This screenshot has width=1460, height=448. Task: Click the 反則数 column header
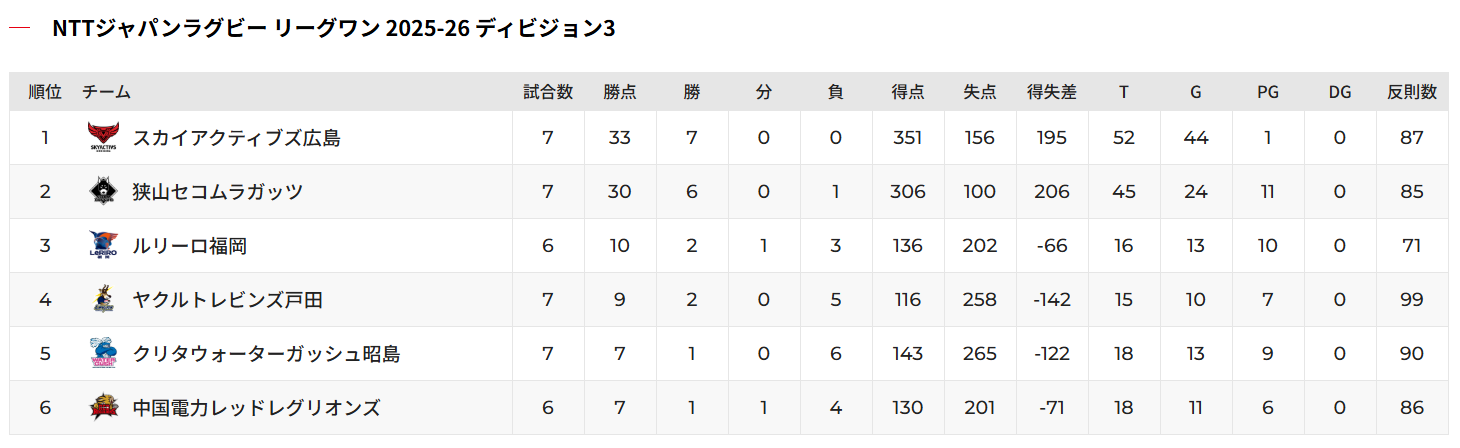point(1412,92)
